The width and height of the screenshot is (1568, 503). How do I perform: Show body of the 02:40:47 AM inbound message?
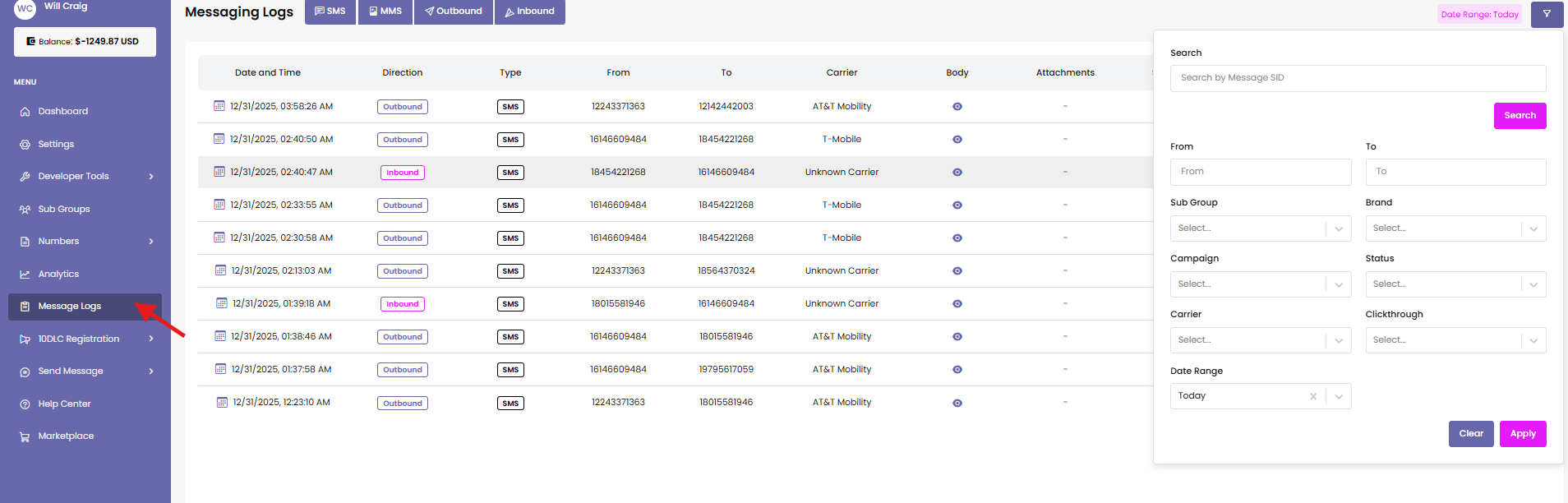click(x=957, y=173)
